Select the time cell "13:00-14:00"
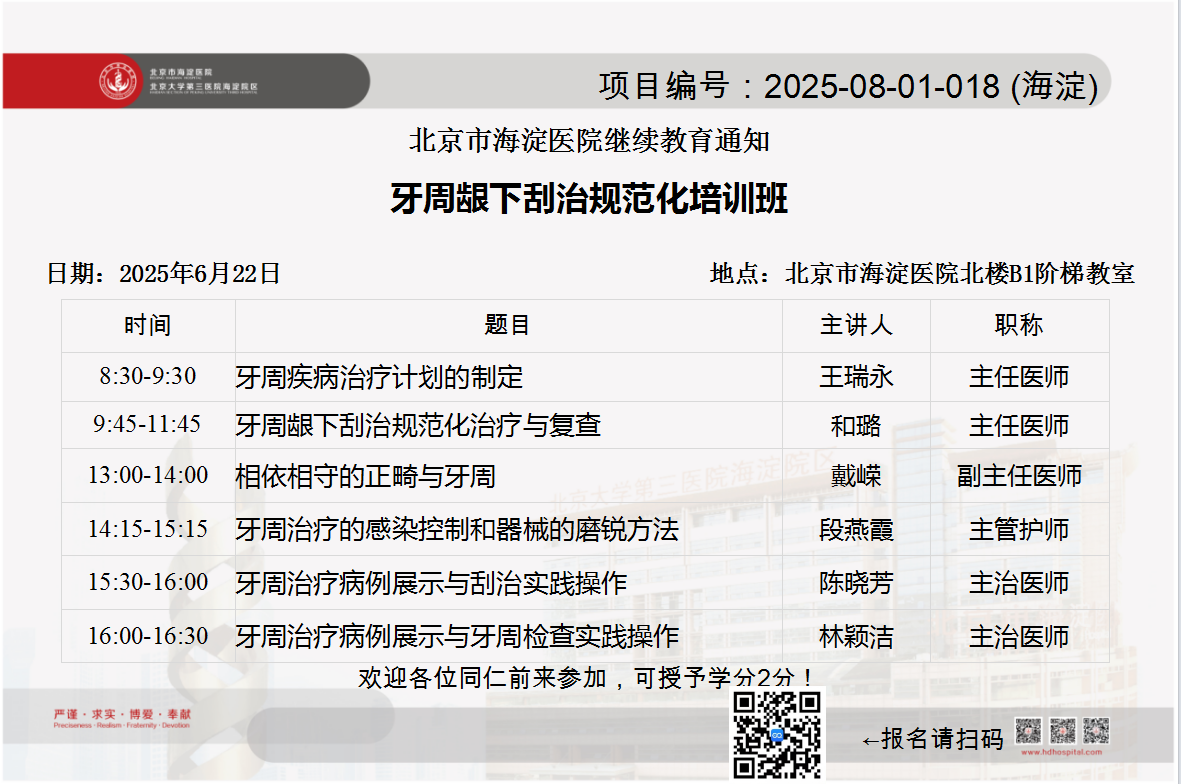The image size is (1181, 784). [x=148, y=475]
